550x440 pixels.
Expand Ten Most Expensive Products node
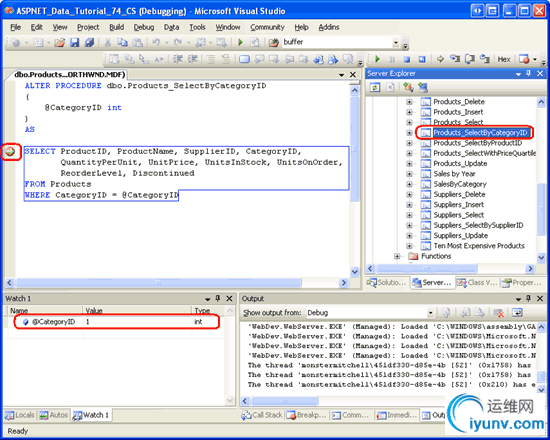click(x=409, y=246)
